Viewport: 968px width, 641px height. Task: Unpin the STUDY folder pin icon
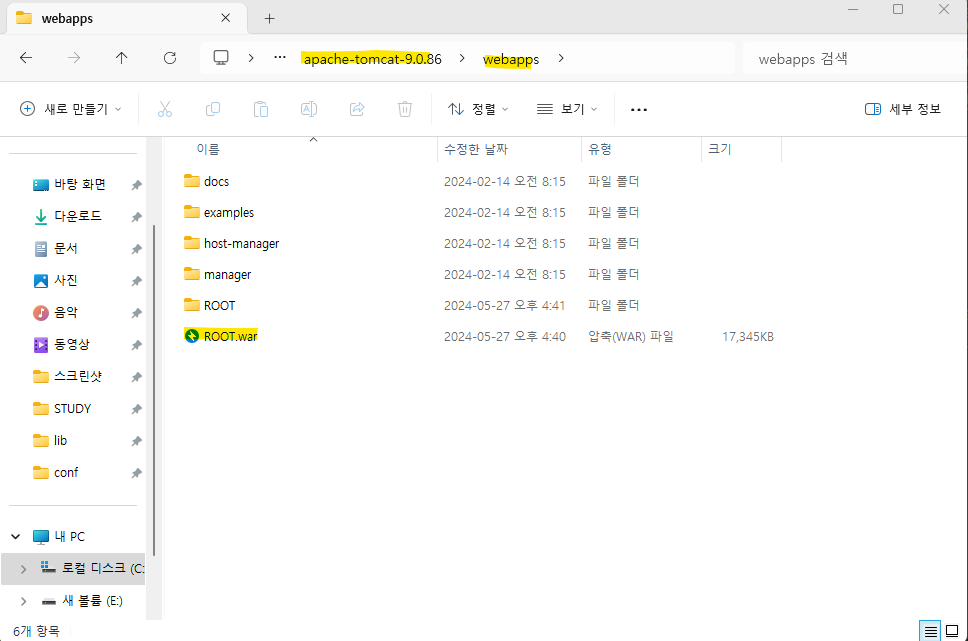[x=136, y=409]
